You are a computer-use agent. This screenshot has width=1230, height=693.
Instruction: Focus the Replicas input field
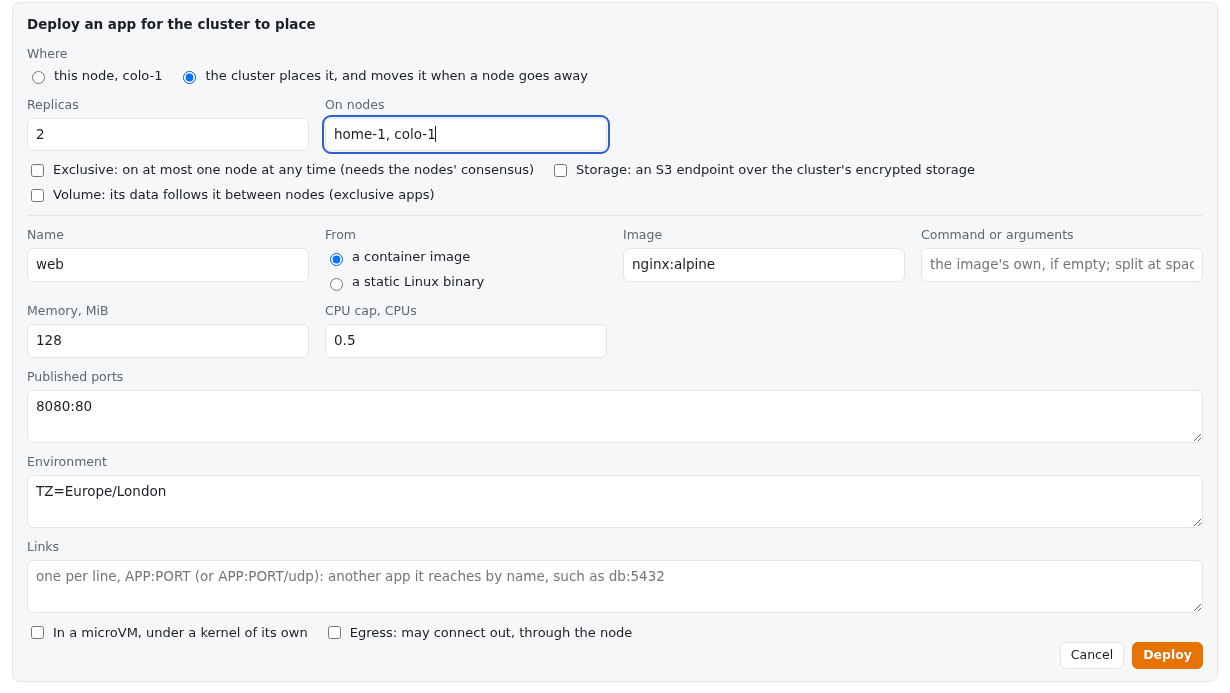(x=168, y=134)
